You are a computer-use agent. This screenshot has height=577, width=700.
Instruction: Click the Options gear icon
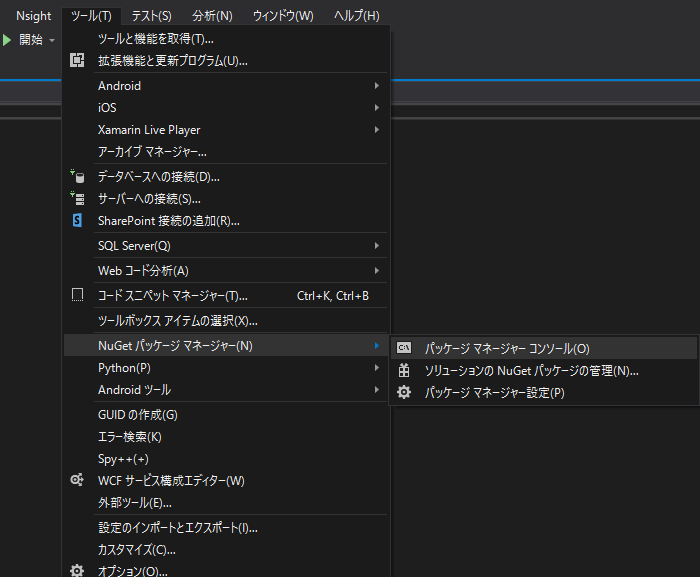77,570
